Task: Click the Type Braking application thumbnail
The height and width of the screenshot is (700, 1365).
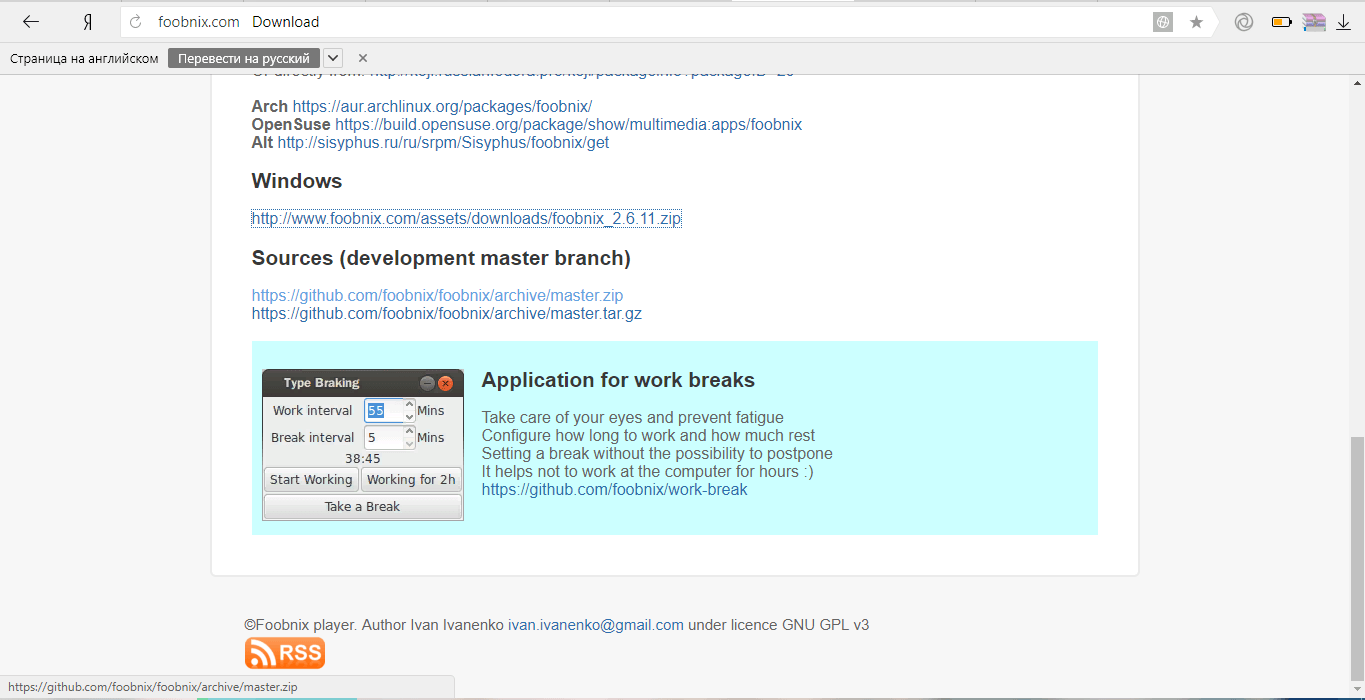Action: (x=363, y=445)
